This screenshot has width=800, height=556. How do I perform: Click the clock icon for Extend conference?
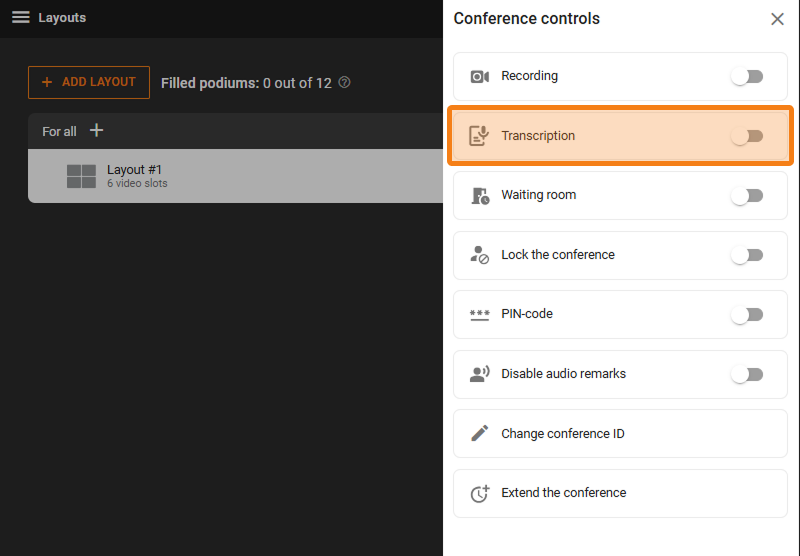point(480,493)
